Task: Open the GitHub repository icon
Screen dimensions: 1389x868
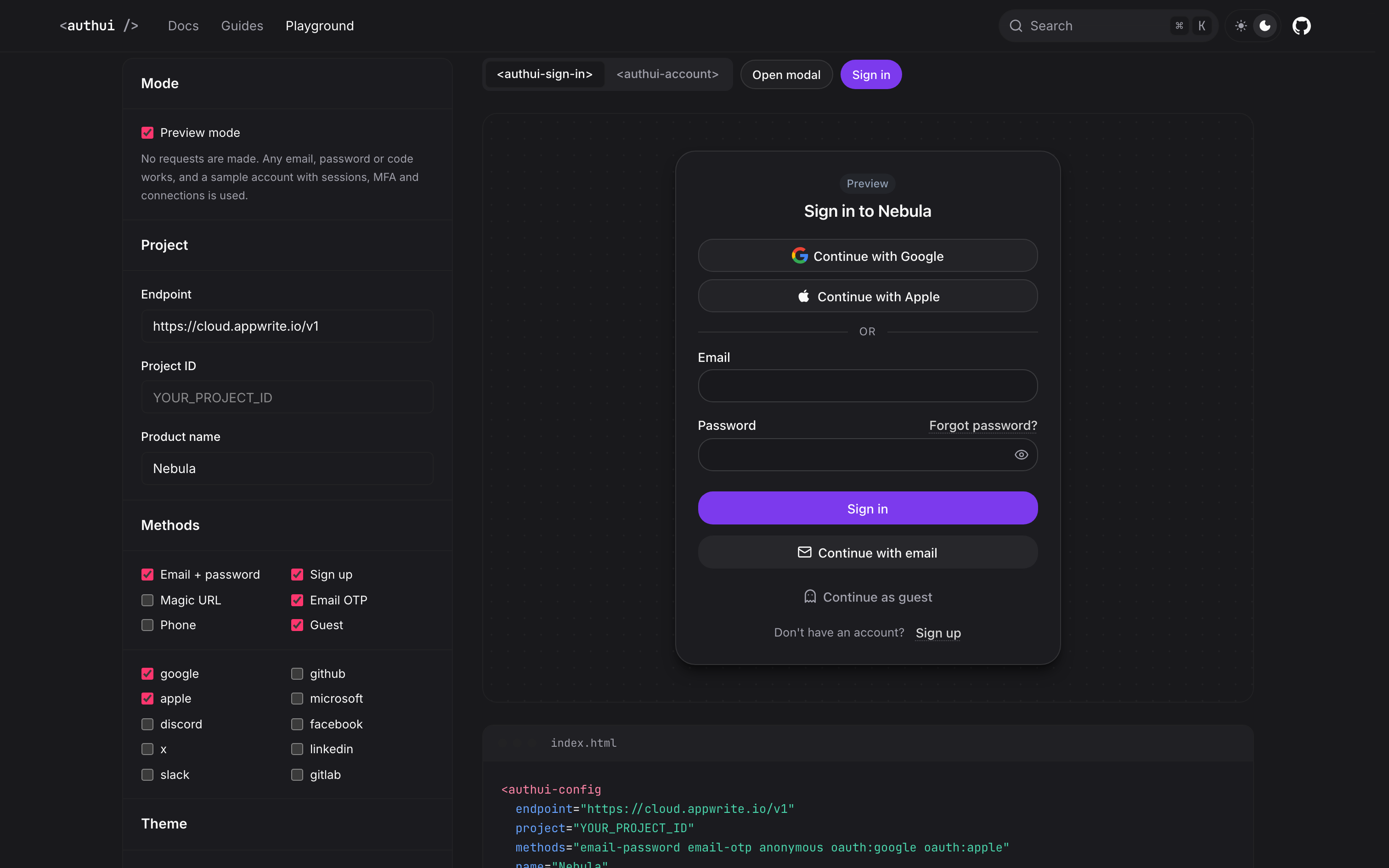Action: (x=1301, y=26)
